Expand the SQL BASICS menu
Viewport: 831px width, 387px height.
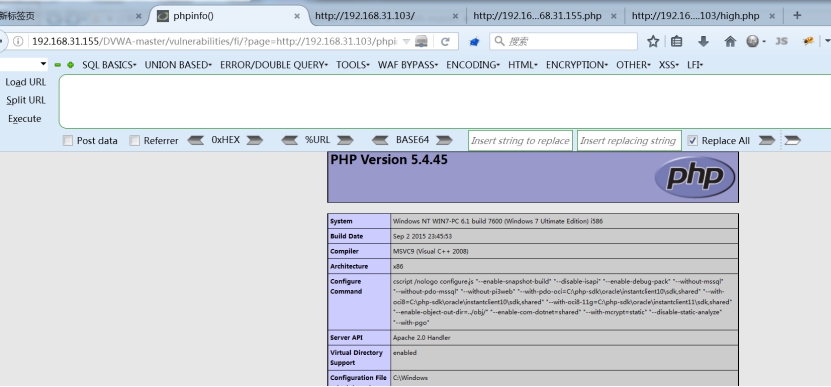coord(109,65)
